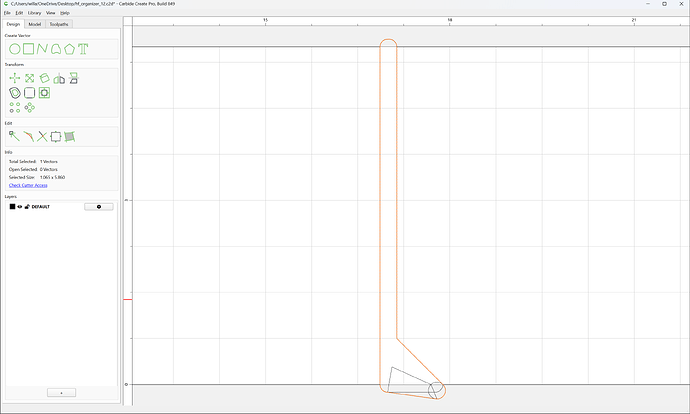Switch to the Toolpaths tab
690x414 pixels.
[59, 24]
